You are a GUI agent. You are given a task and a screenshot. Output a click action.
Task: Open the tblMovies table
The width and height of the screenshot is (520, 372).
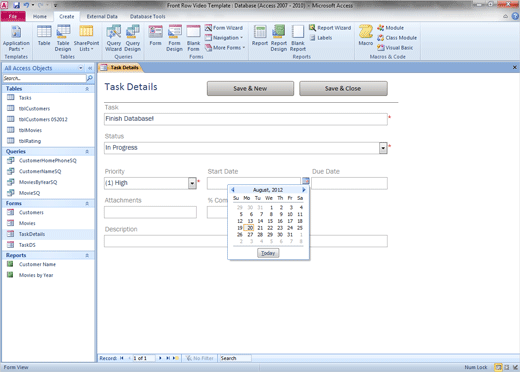[48, 130]
